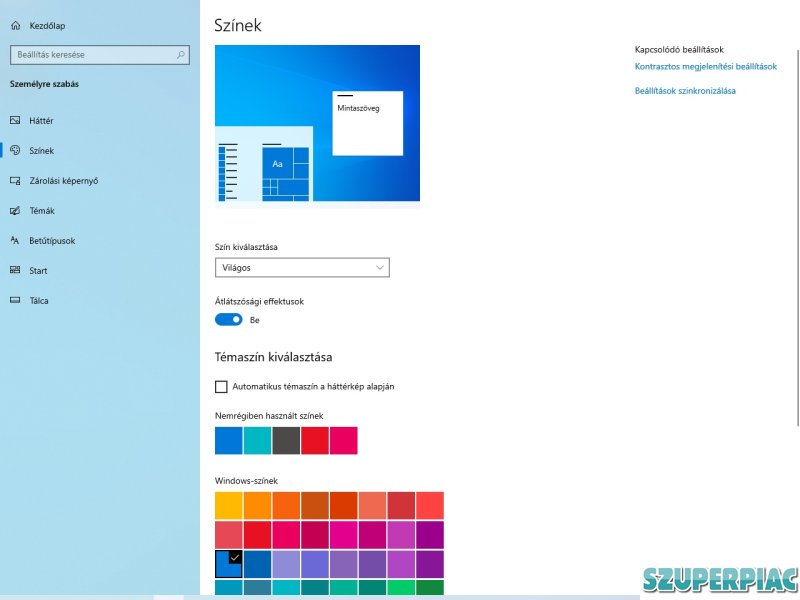Screen dimensions: 800x600
Task: Click the search magnifier icon
Action: [180, 55]
